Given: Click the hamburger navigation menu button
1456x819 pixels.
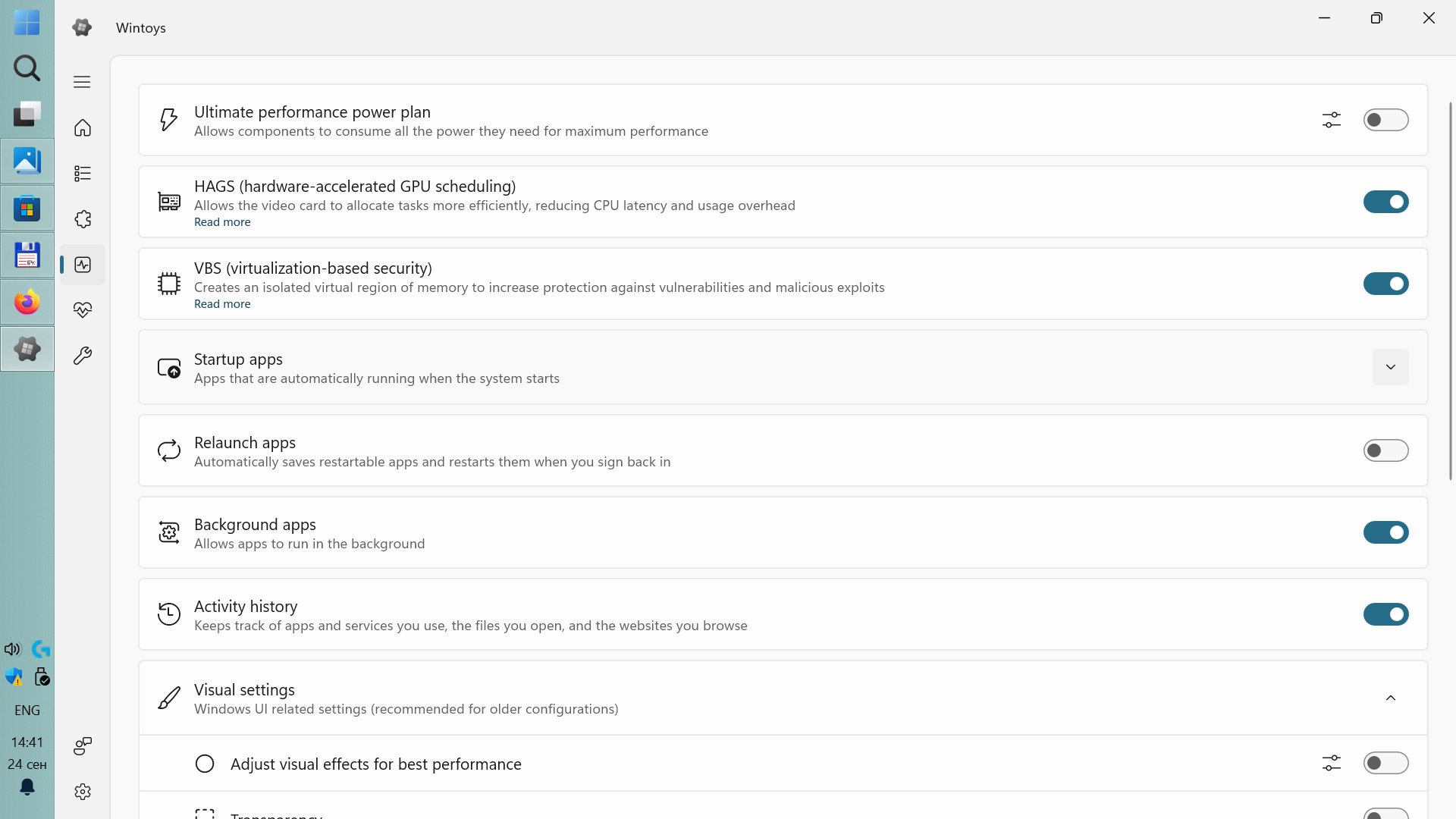Looking at the screenshot, I should [82, 82].
